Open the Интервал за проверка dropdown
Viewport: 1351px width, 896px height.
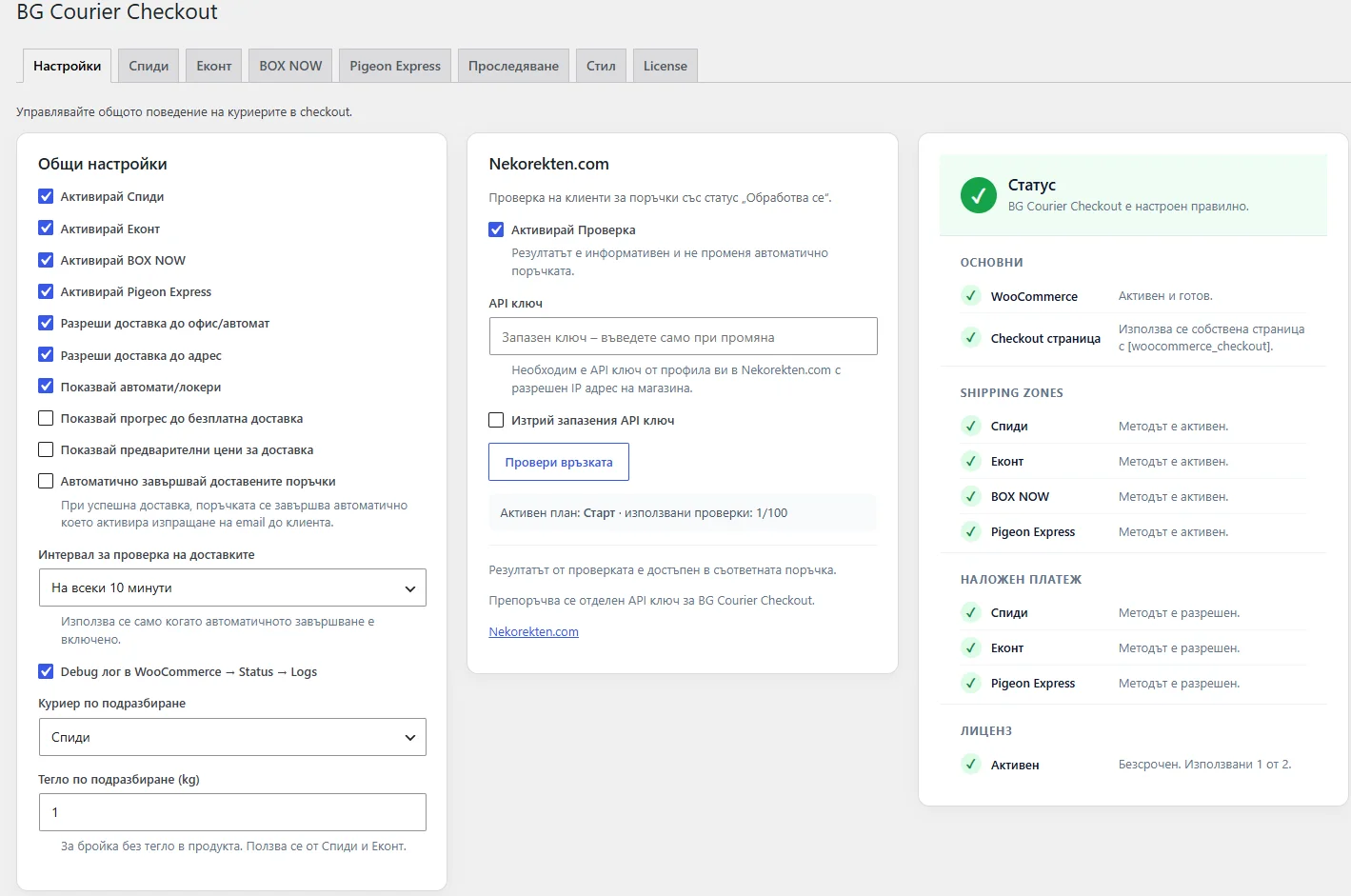click(232, 587)
